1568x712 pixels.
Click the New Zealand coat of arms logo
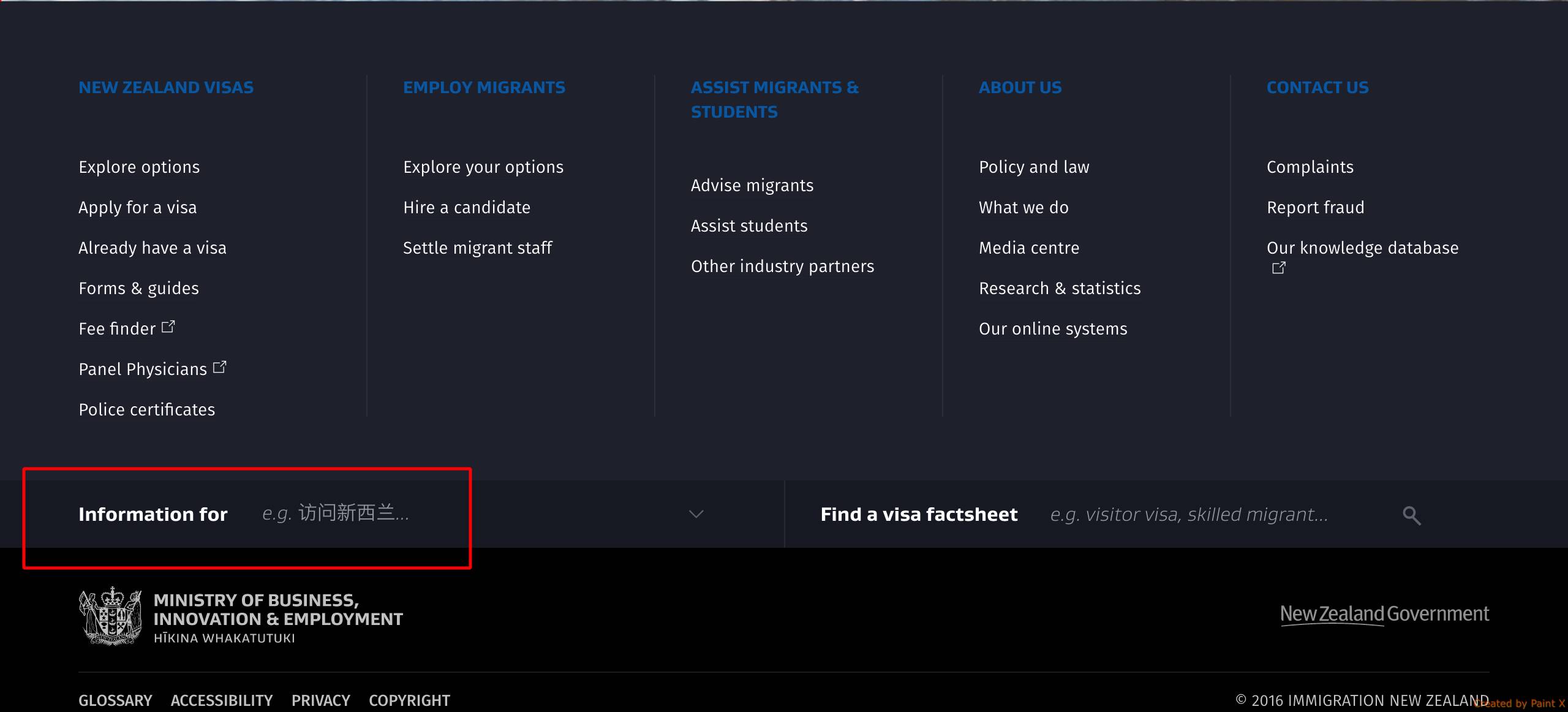point(110,616)
